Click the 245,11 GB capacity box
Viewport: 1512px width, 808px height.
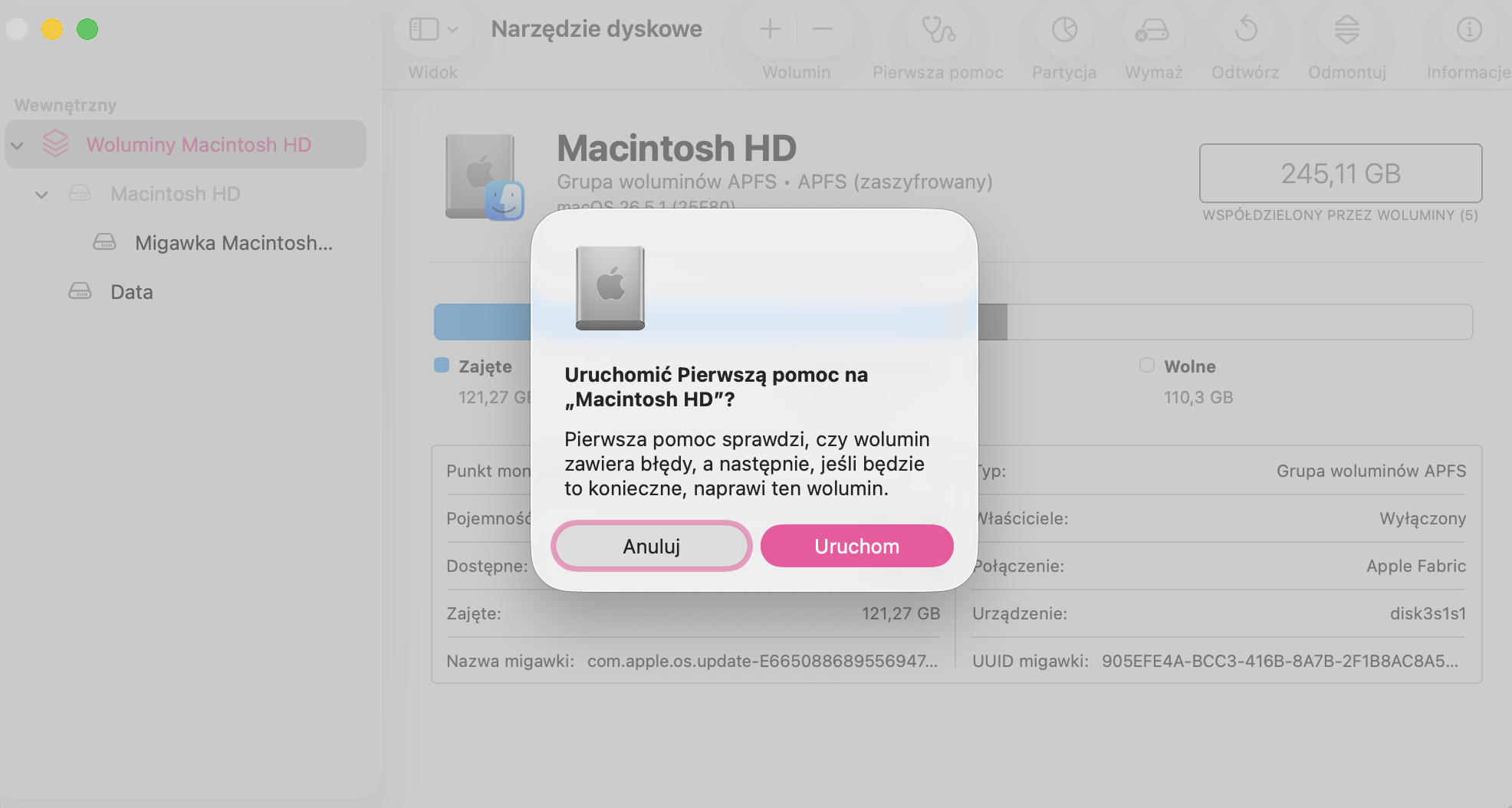point(1340,173)
